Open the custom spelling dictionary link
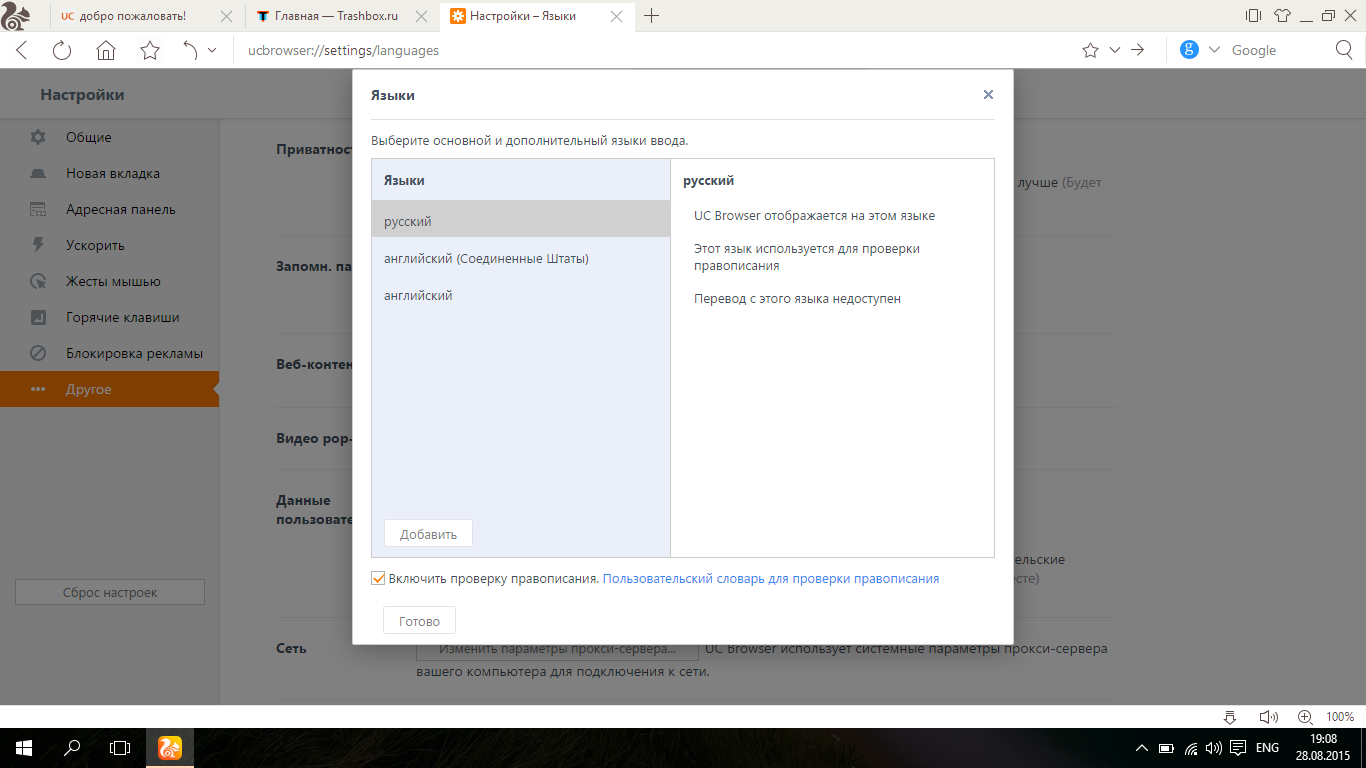The width and height of the screenshot is (1366, 768). 770,578
